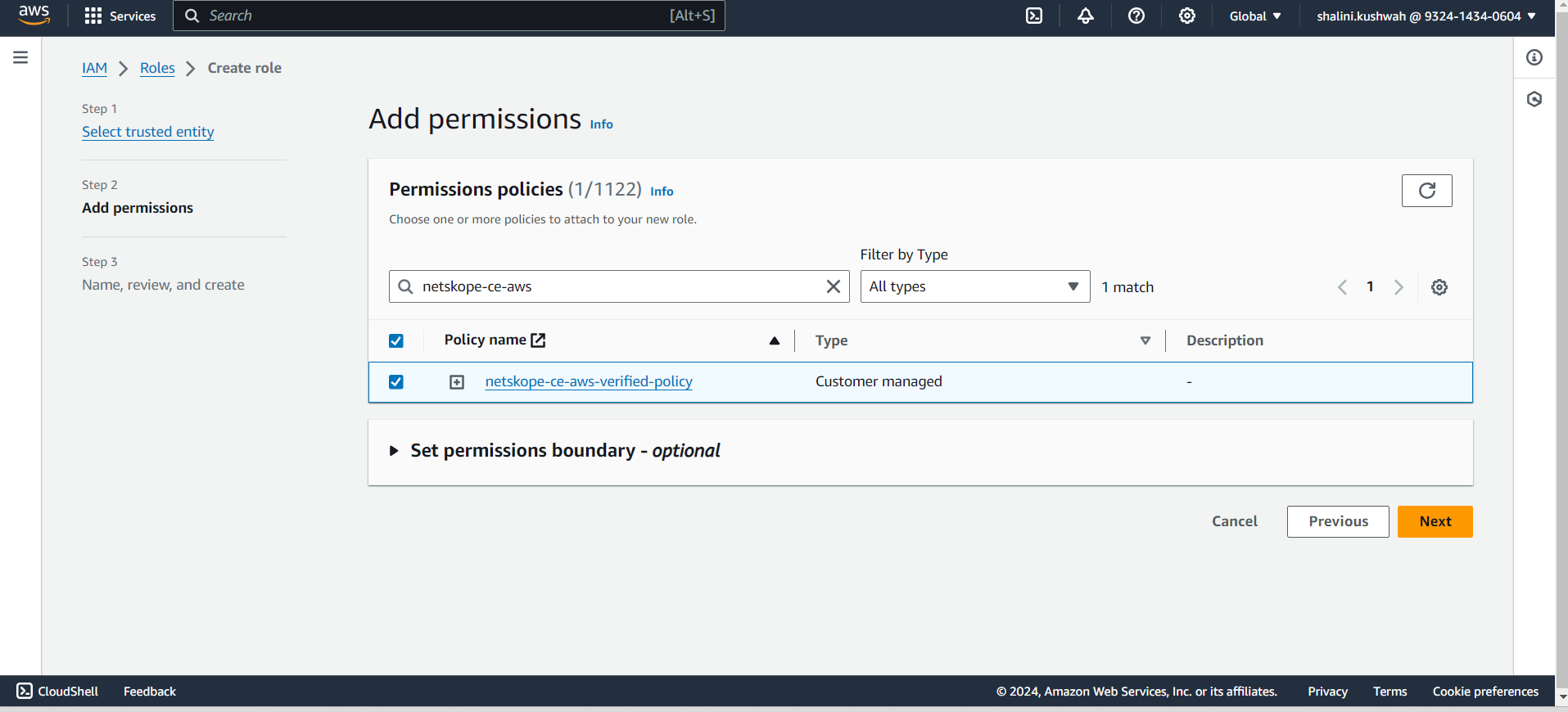Sort by Policy name ascending arrow
Screen dimensions: 1568x712
pyautogui.click(x=774, y=340)
